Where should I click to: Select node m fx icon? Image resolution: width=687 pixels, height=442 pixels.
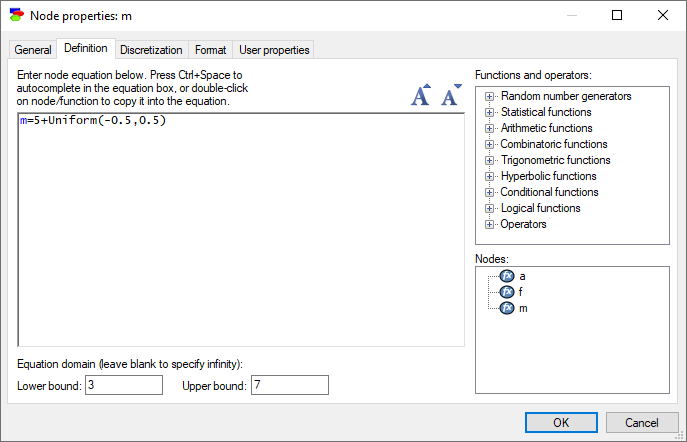click(x=507, y=308)
